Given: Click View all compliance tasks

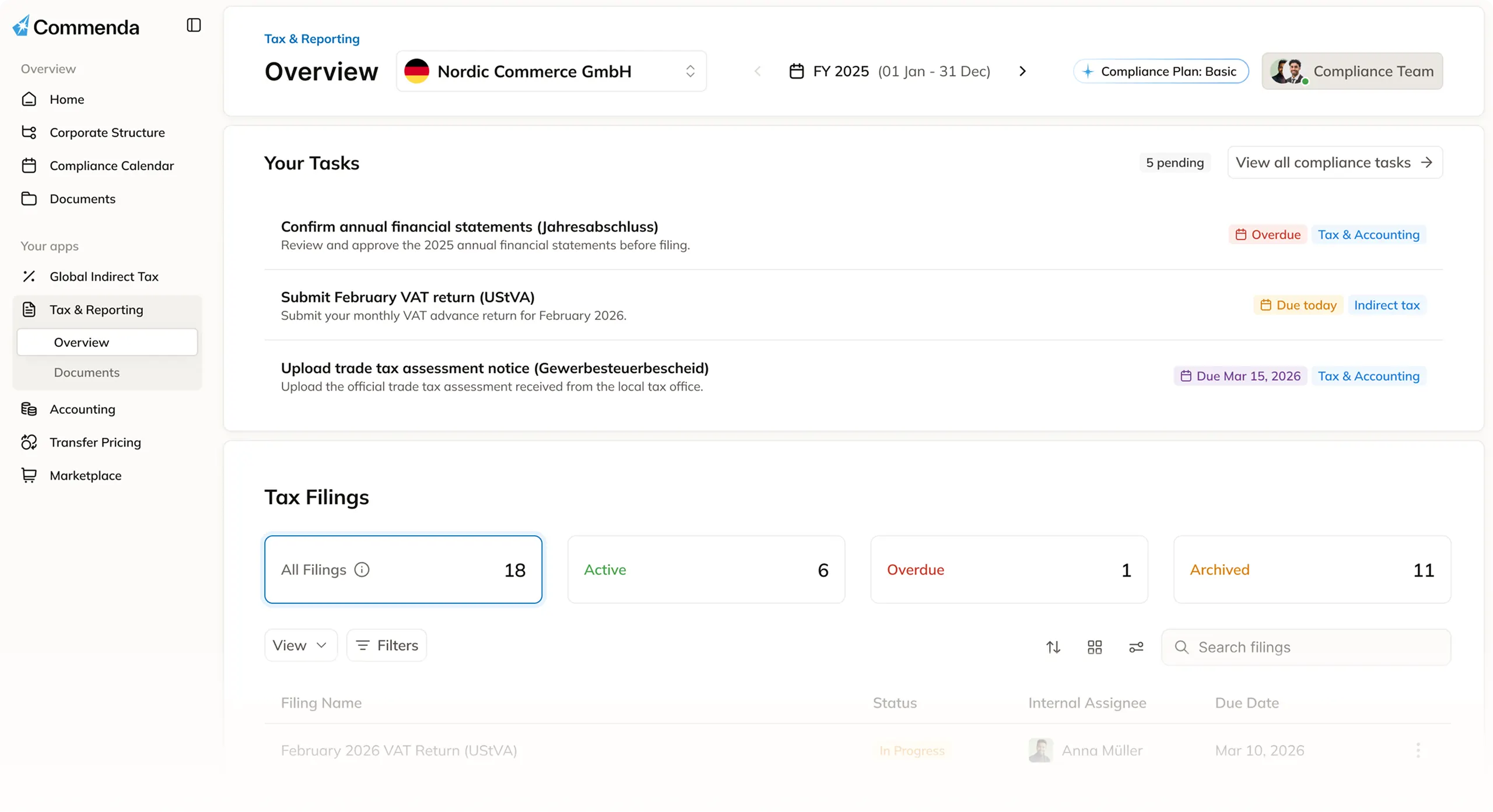Looking at the screenshot, I should click(x=1334, y=163).
